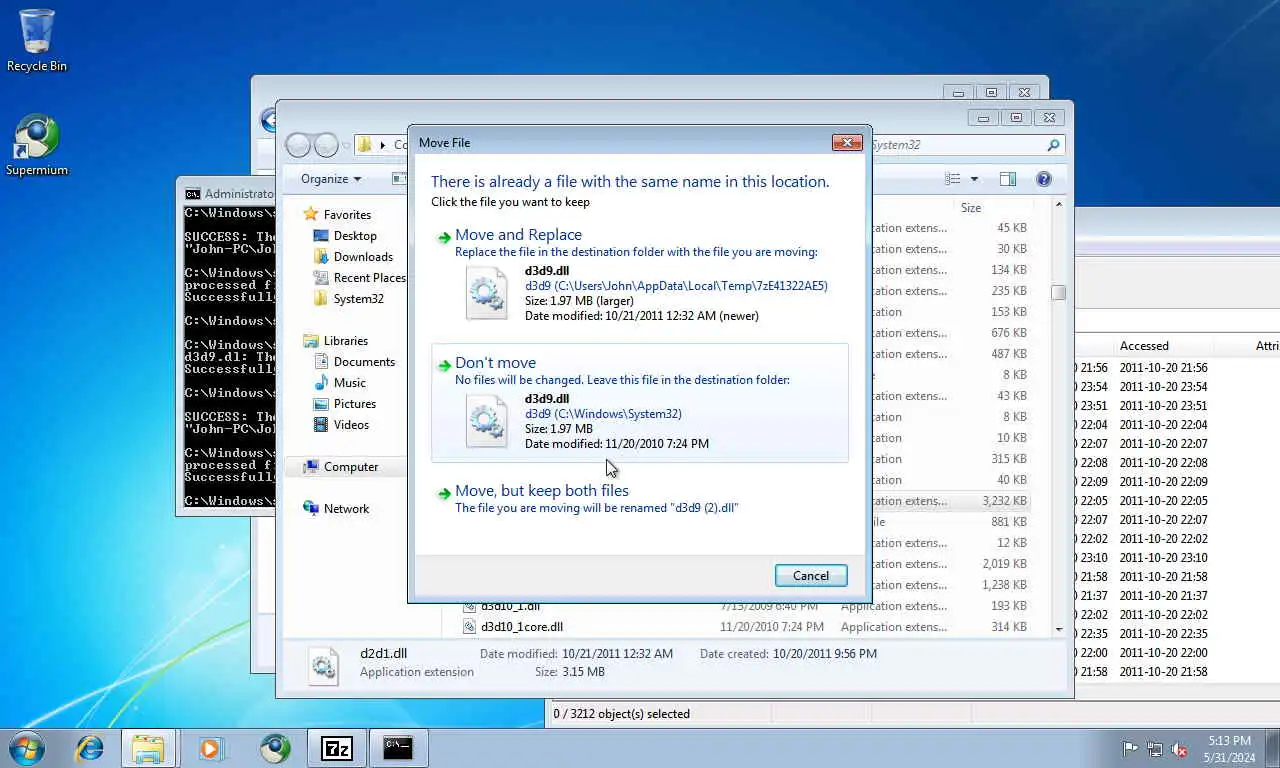Click the 3,232 KB size cell

1004,501
